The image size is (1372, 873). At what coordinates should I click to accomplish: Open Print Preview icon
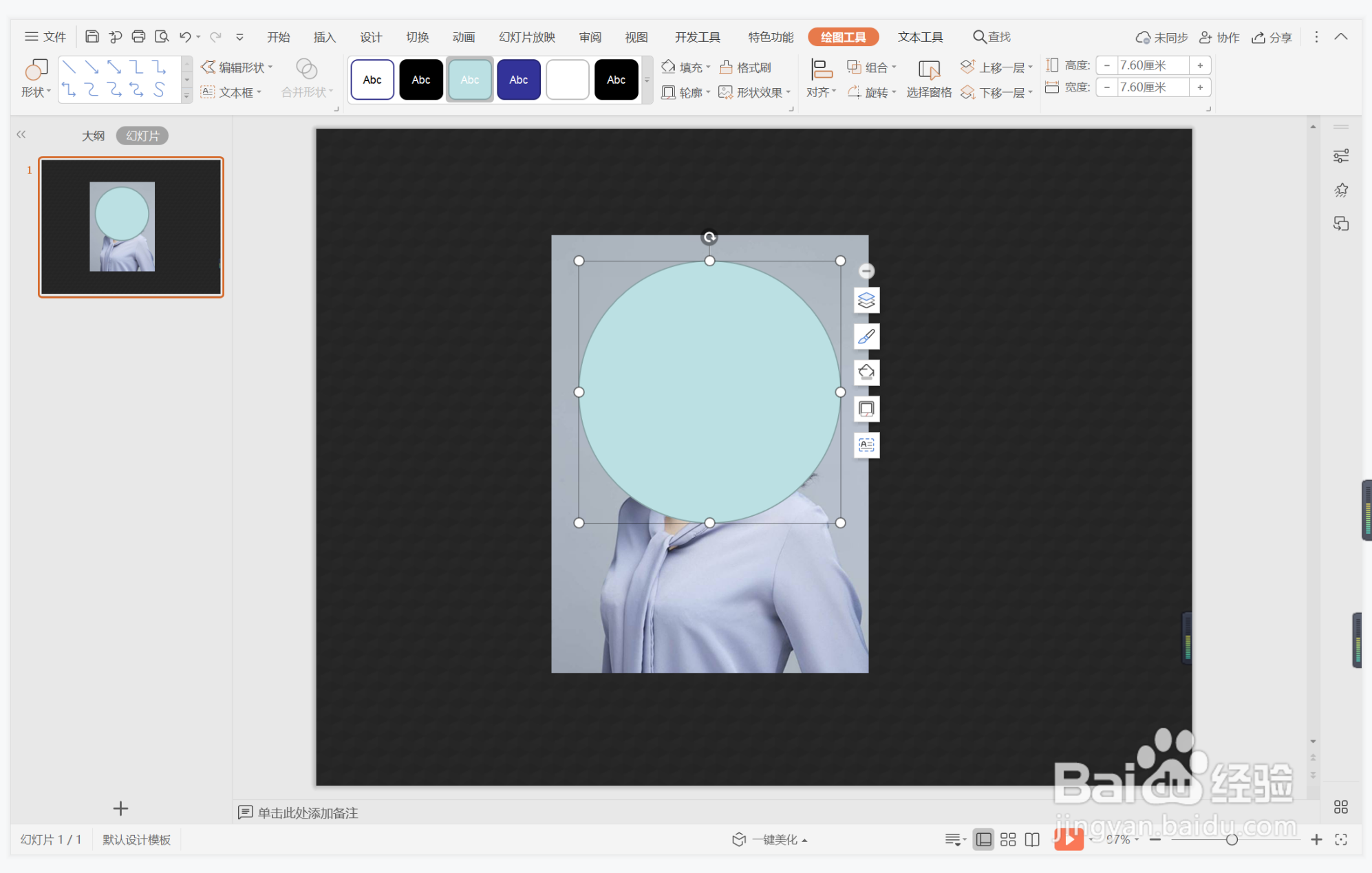click(x=162, y=36)
